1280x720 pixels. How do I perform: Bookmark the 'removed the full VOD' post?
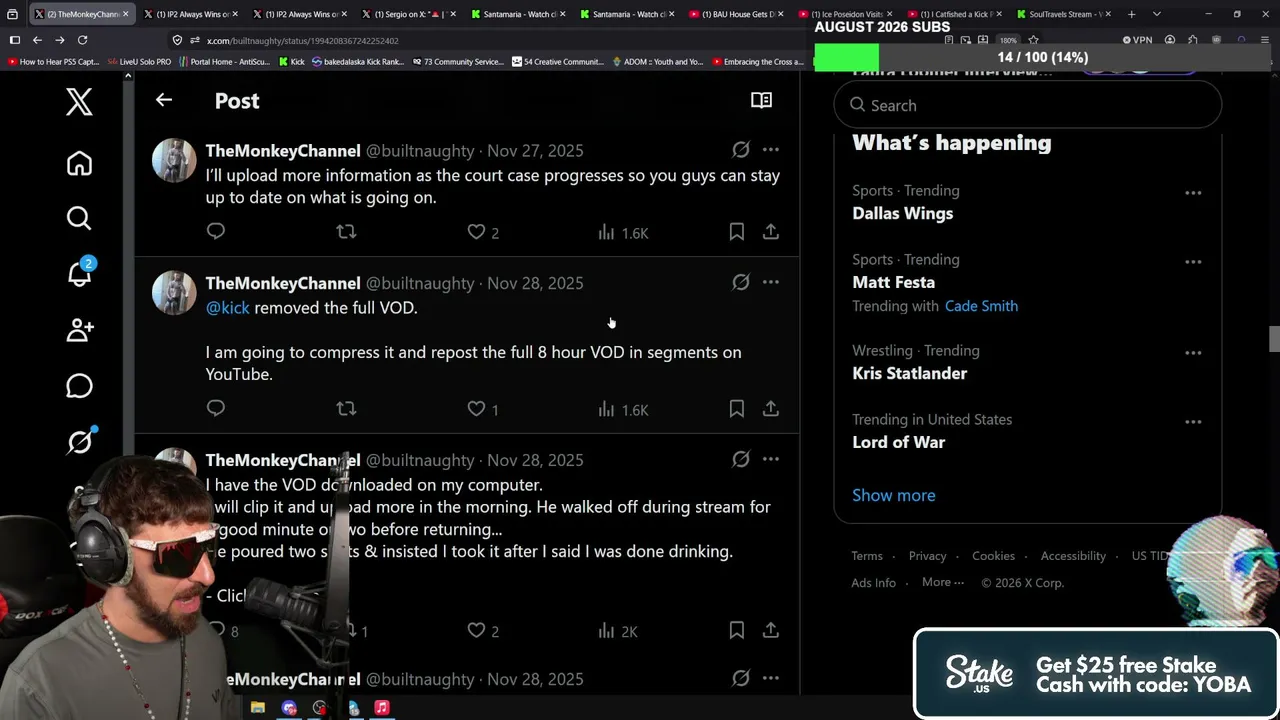coord(737,408)
